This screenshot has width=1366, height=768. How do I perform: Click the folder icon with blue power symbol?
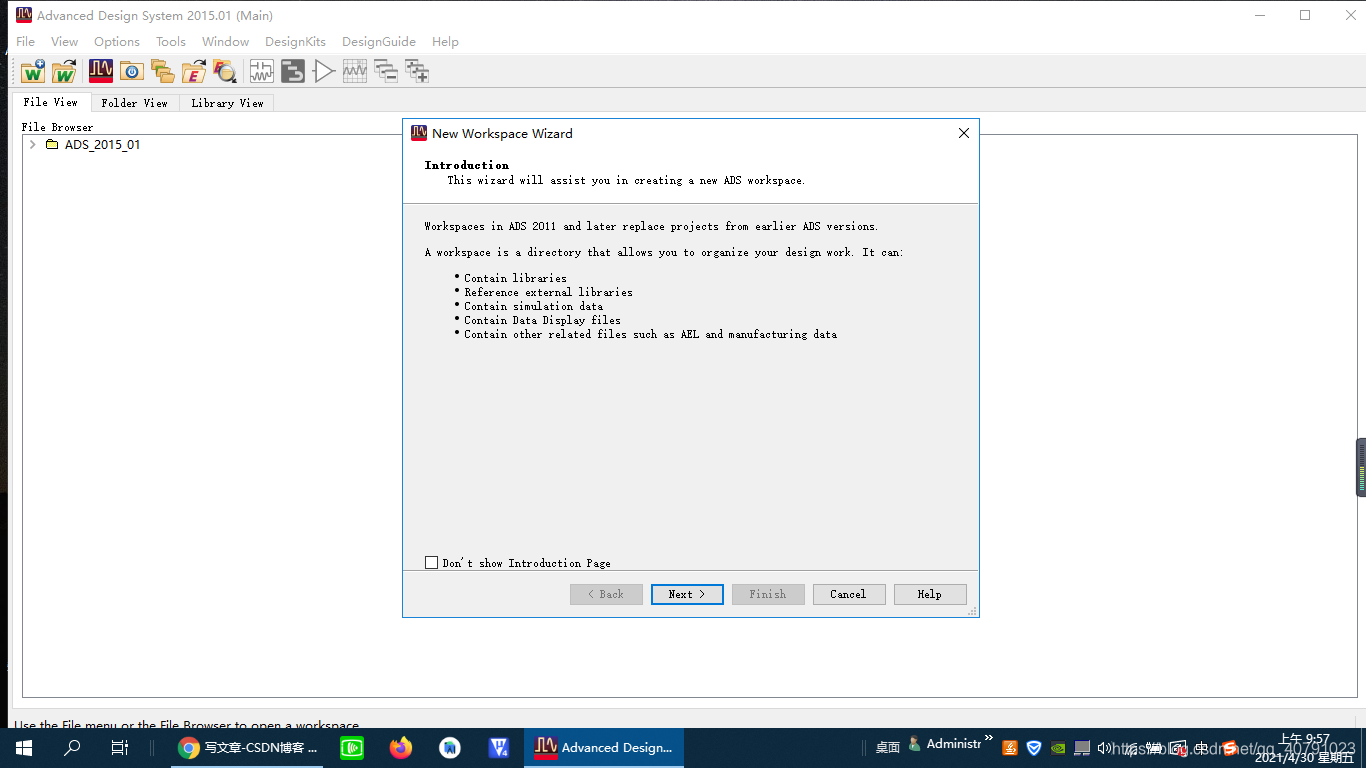[131, 71]
